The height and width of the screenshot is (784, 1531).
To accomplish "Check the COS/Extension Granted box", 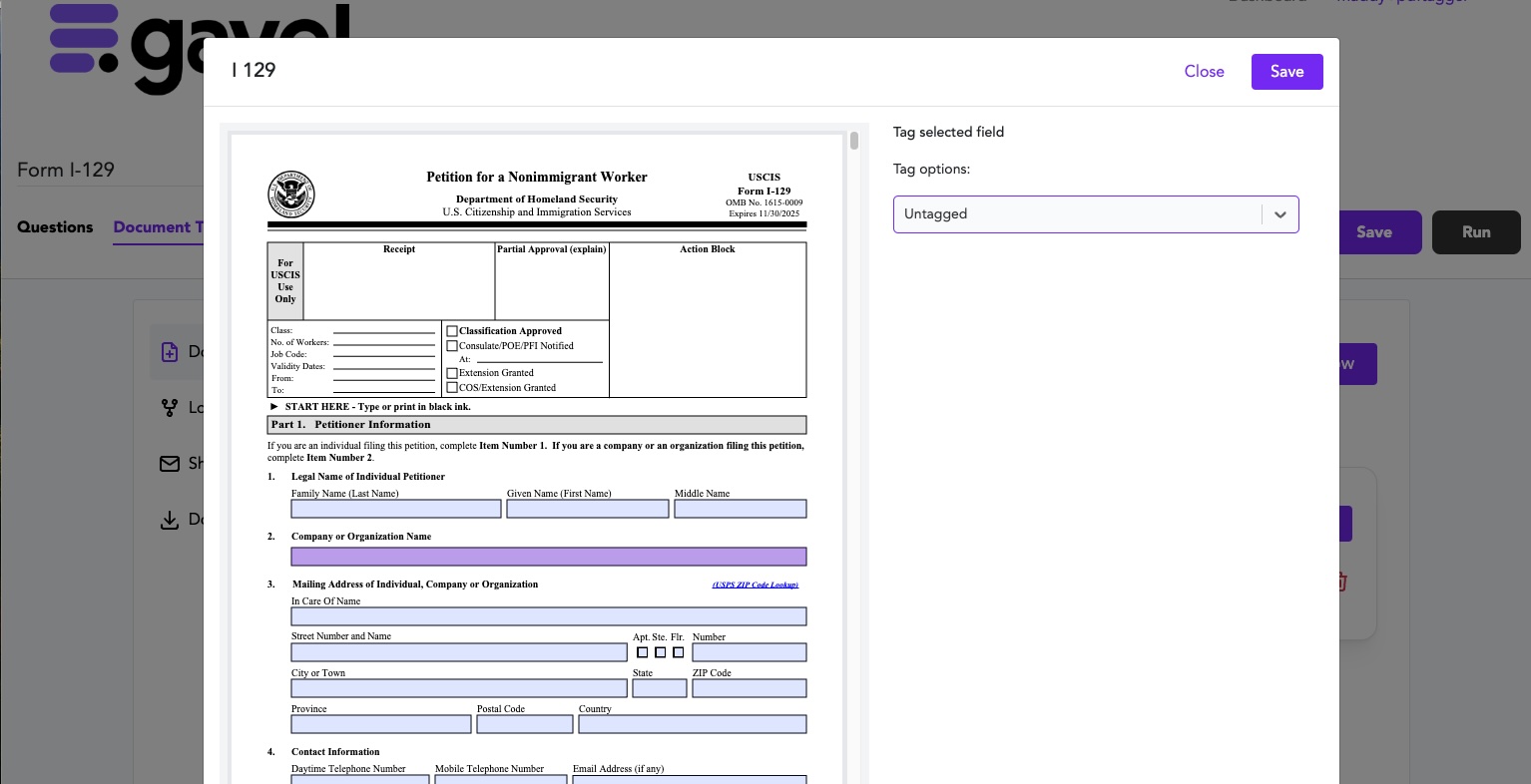I will [452, 388].
